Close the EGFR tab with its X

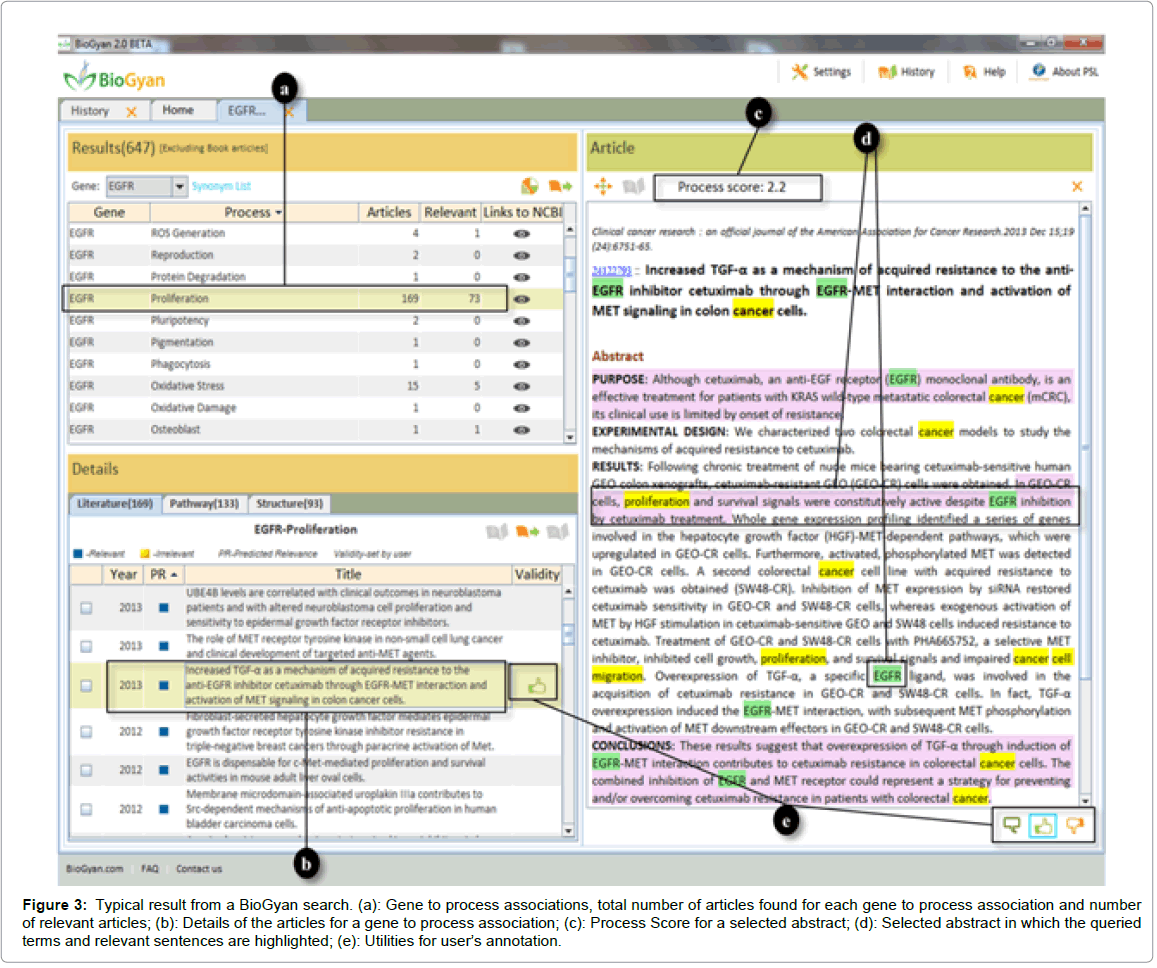289,112
